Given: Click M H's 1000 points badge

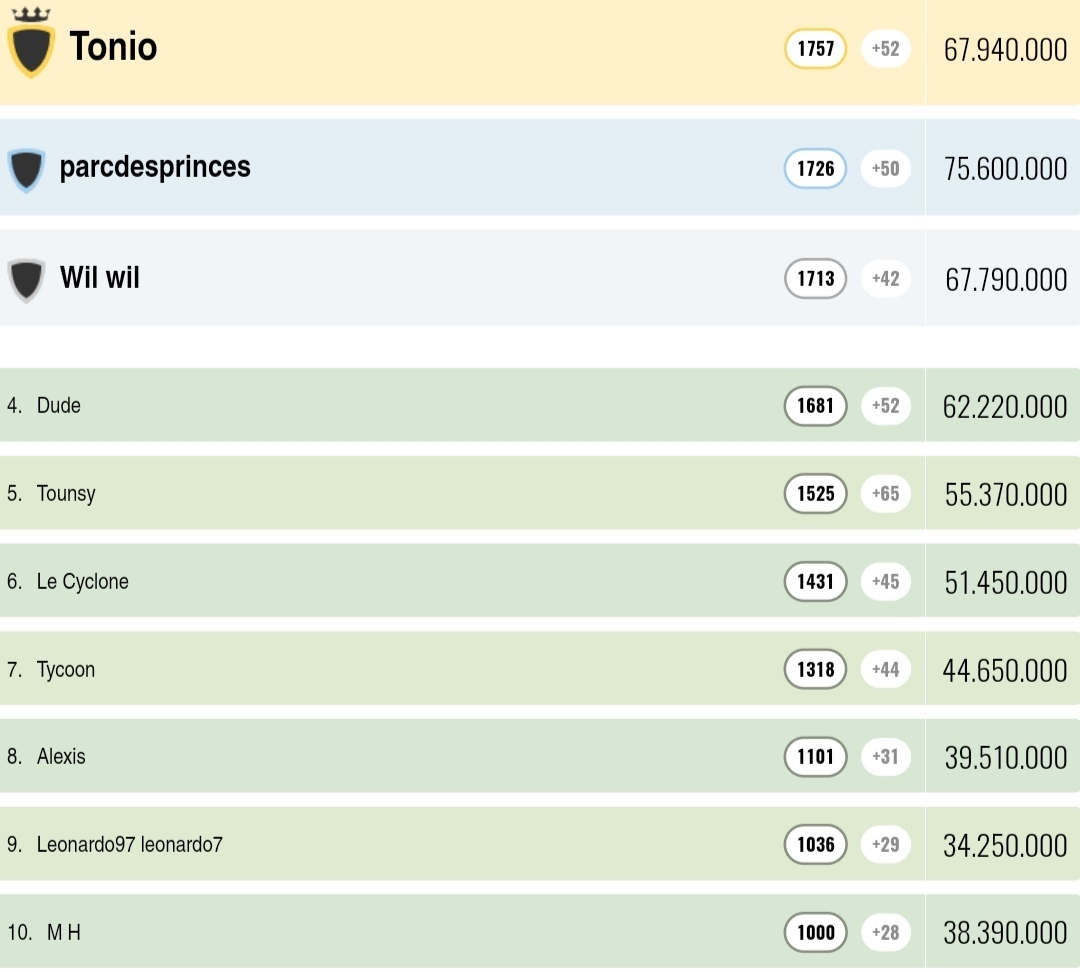Looking at the screenshot, I should tap(815, 933).
